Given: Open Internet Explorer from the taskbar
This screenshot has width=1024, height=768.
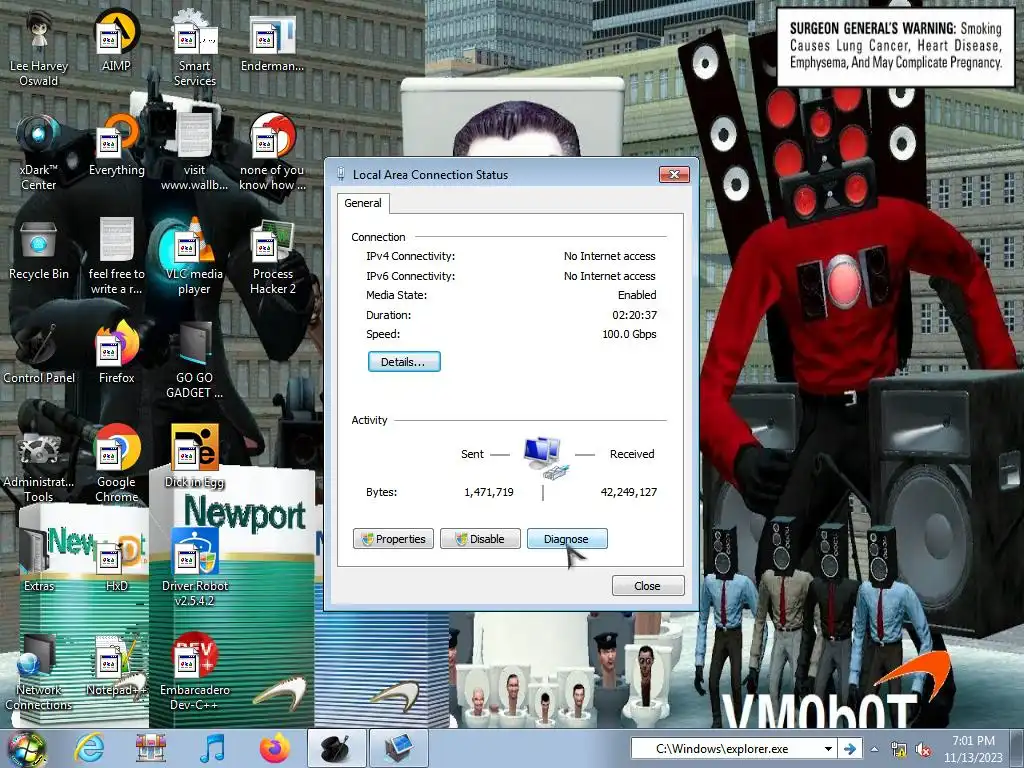Looking at the screenshot, I should click(x=89, y=749).
